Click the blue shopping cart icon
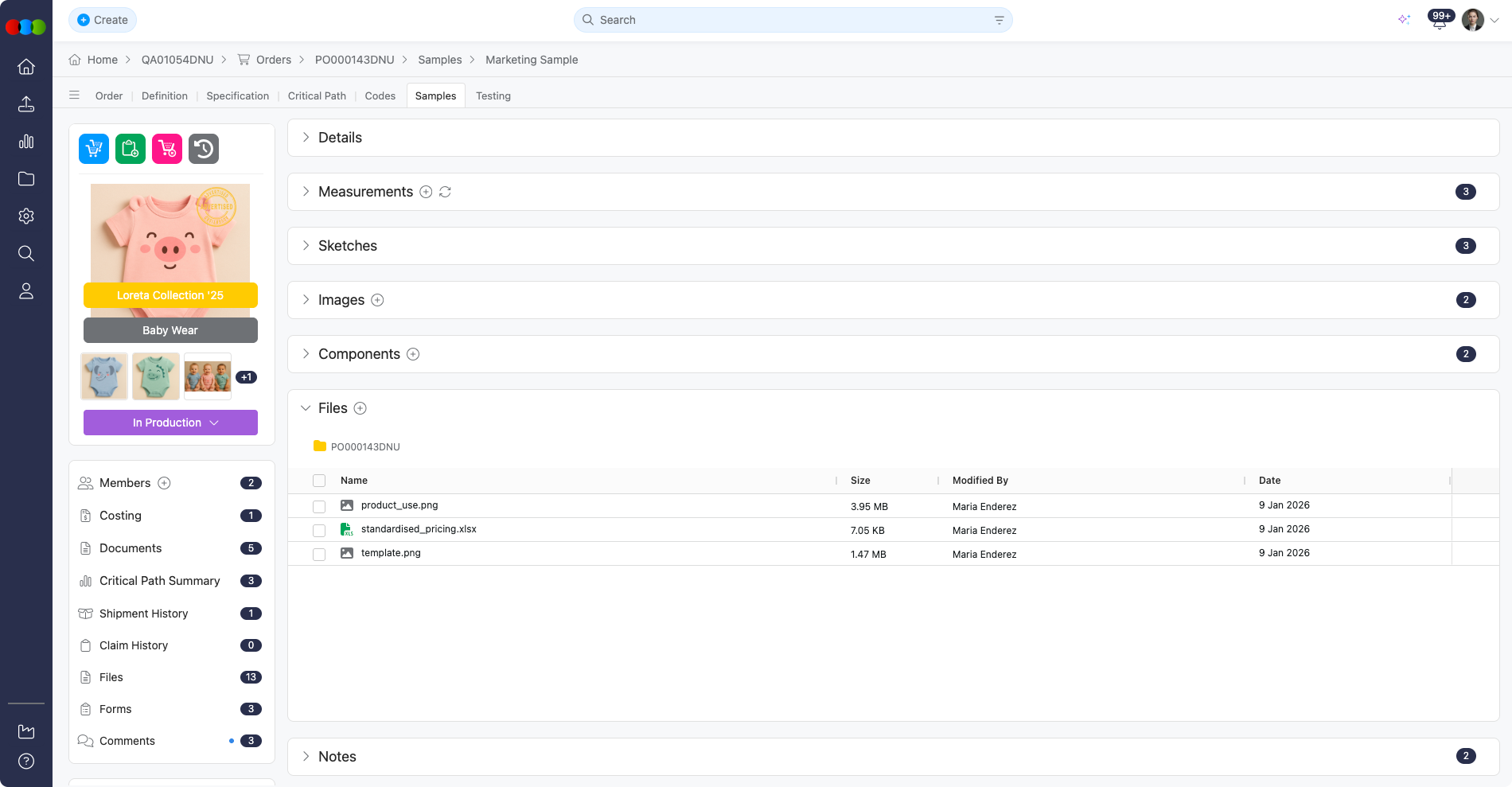The width and height of the screenshot is (1512, 787). click(94, 149)
